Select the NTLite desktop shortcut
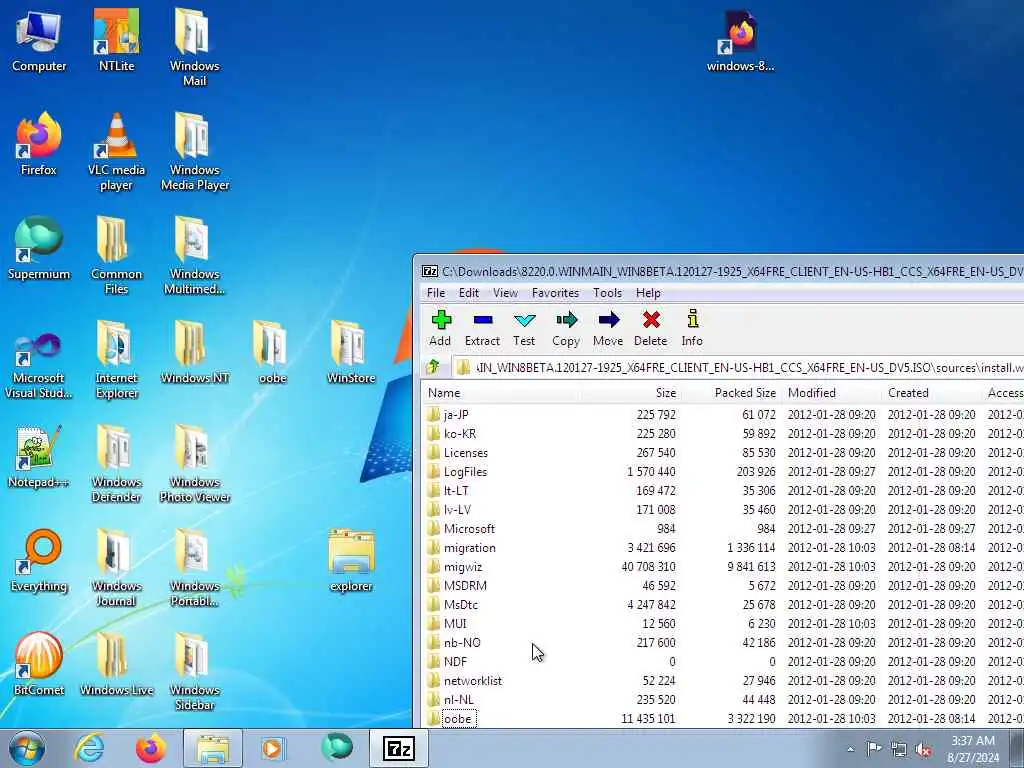 pyautogui.click(x=116, y=40)
